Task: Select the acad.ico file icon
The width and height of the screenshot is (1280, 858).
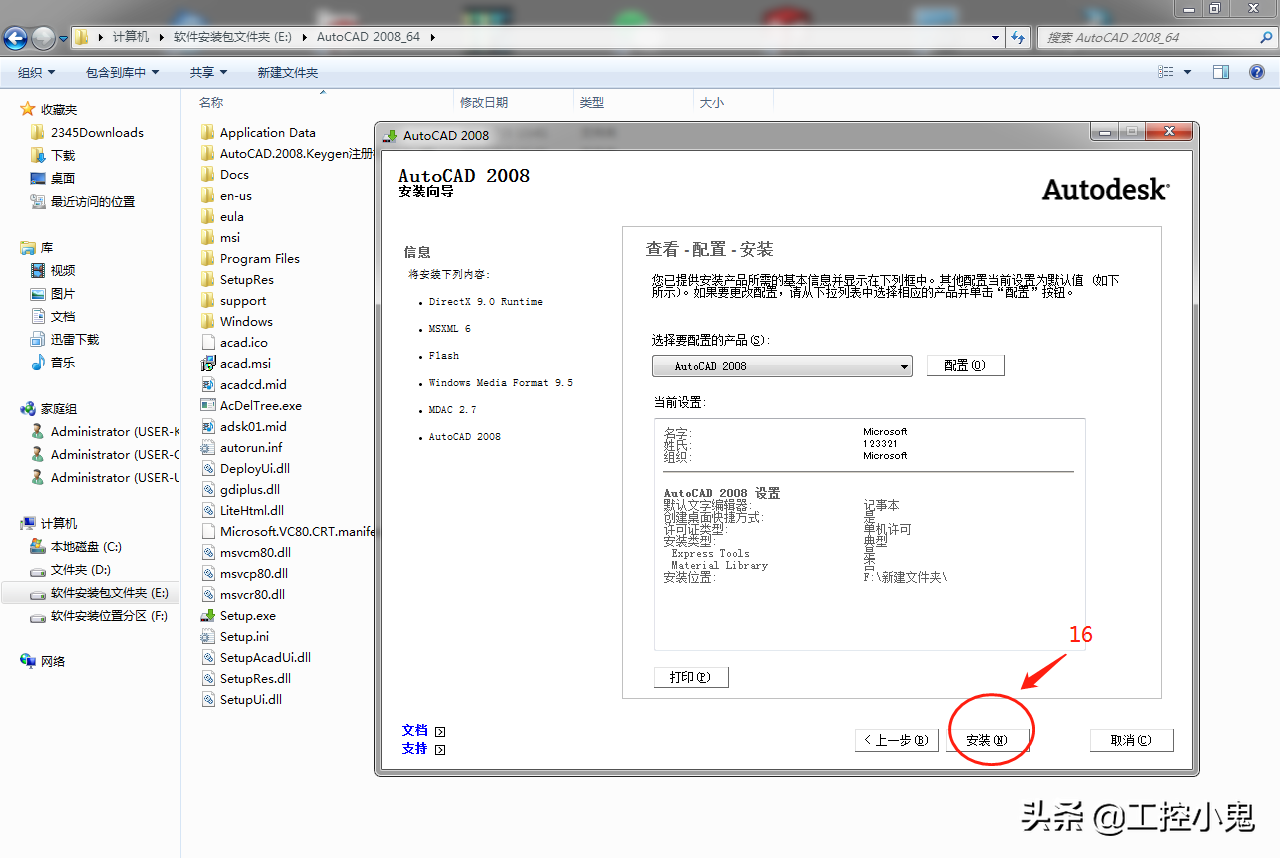Action: tap(208, 343)
